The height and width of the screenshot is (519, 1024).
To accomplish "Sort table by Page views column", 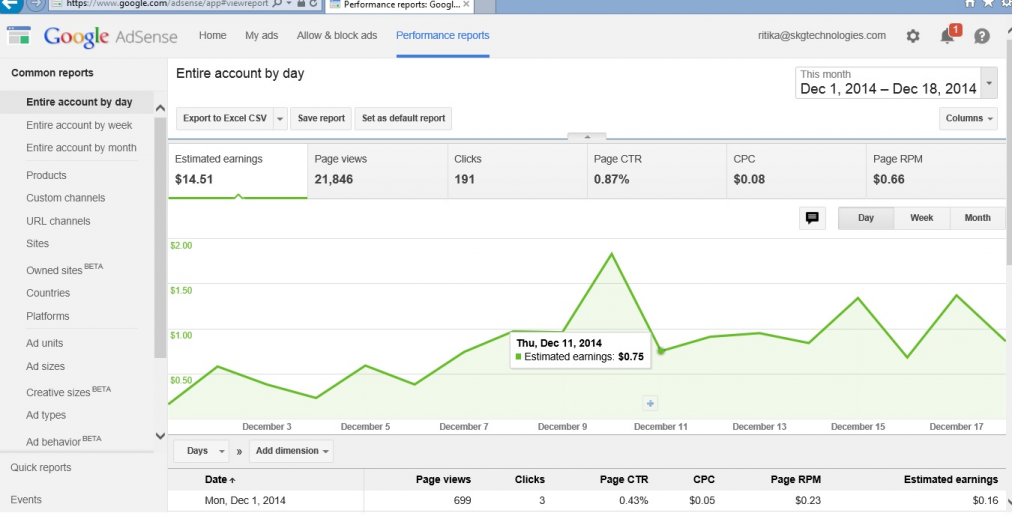I will [x=443, y=479].
